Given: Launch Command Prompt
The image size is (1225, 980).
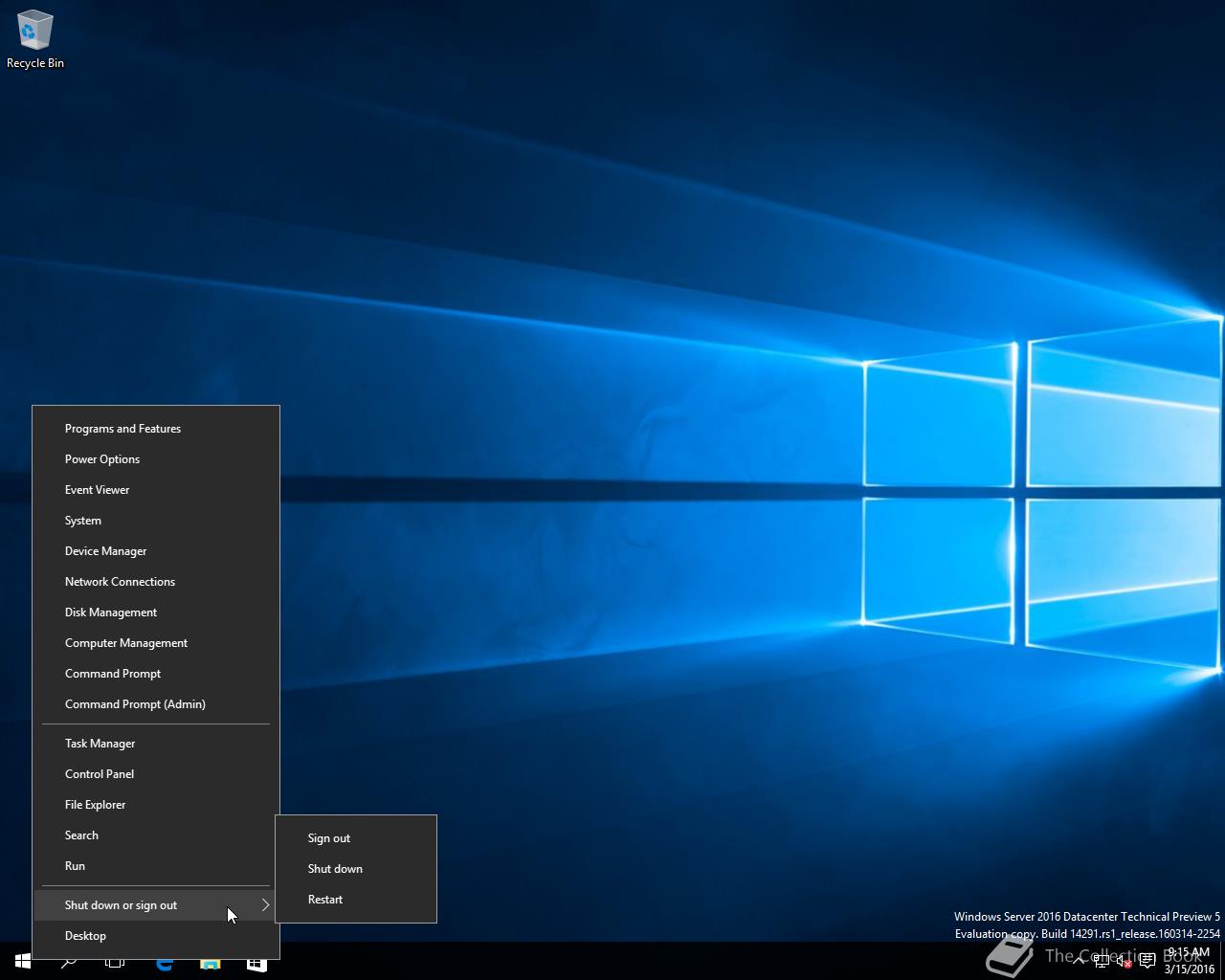Looking at the screenshot, I should pyautogui.click(x=156, y=674).
